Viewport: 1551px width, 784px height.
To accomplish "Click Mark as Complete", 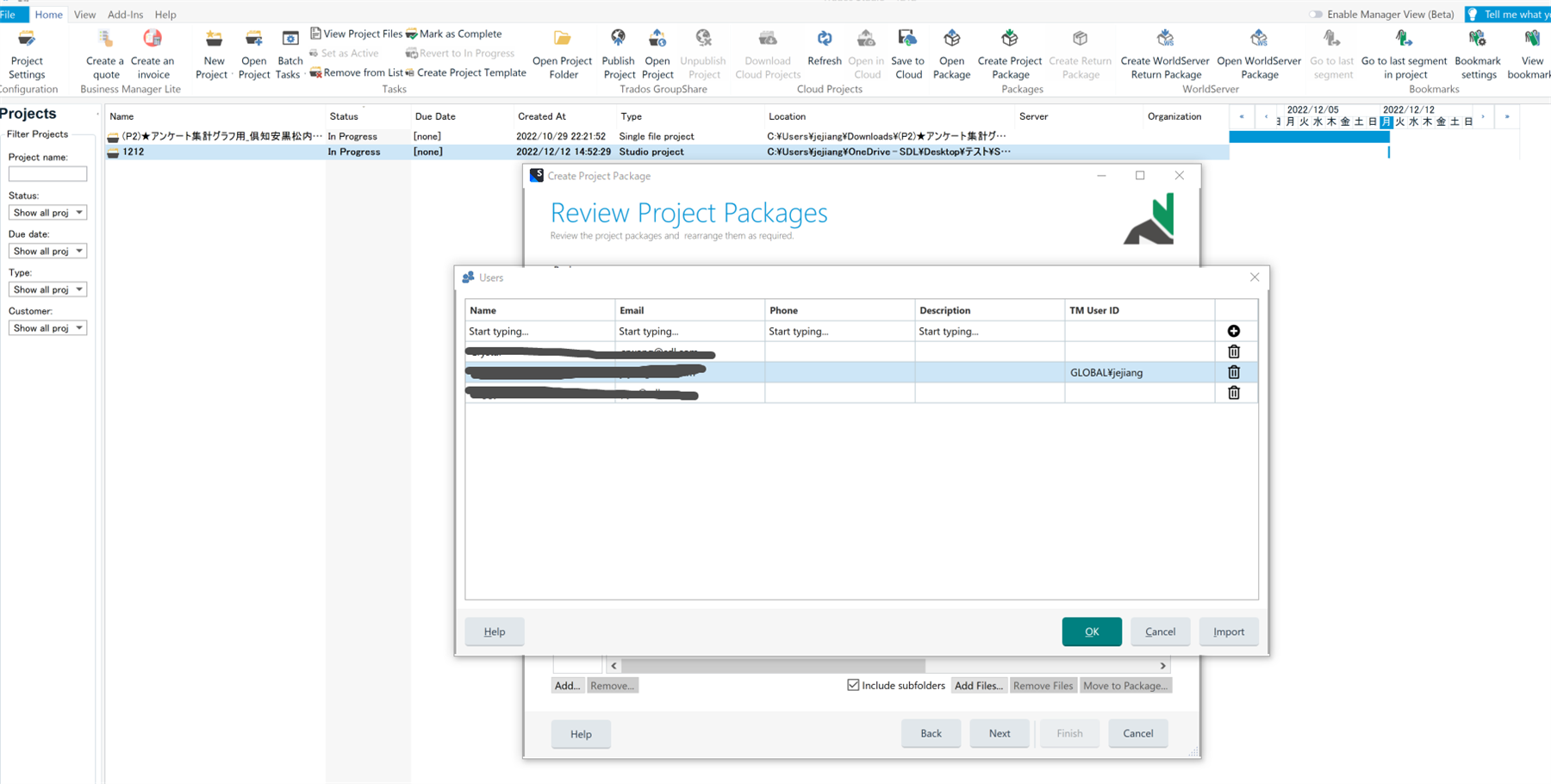I will point(453,34).
